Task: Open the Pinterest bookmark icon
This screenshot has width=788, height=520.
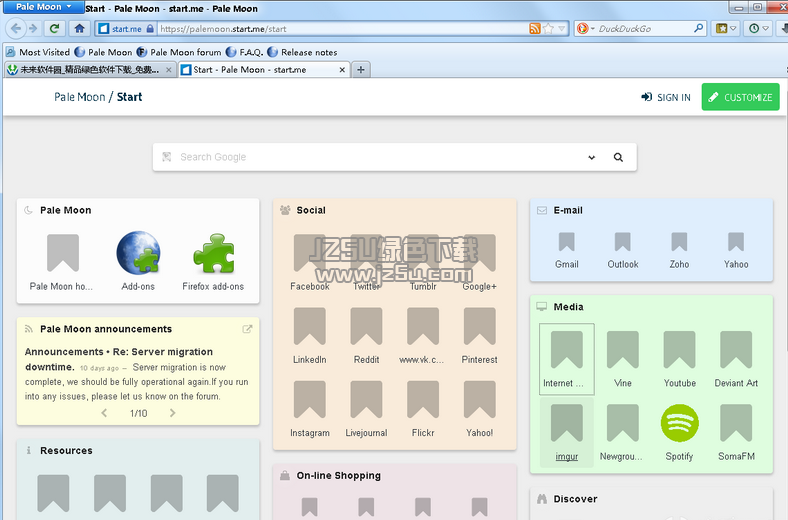Action: tap(479, 327)
